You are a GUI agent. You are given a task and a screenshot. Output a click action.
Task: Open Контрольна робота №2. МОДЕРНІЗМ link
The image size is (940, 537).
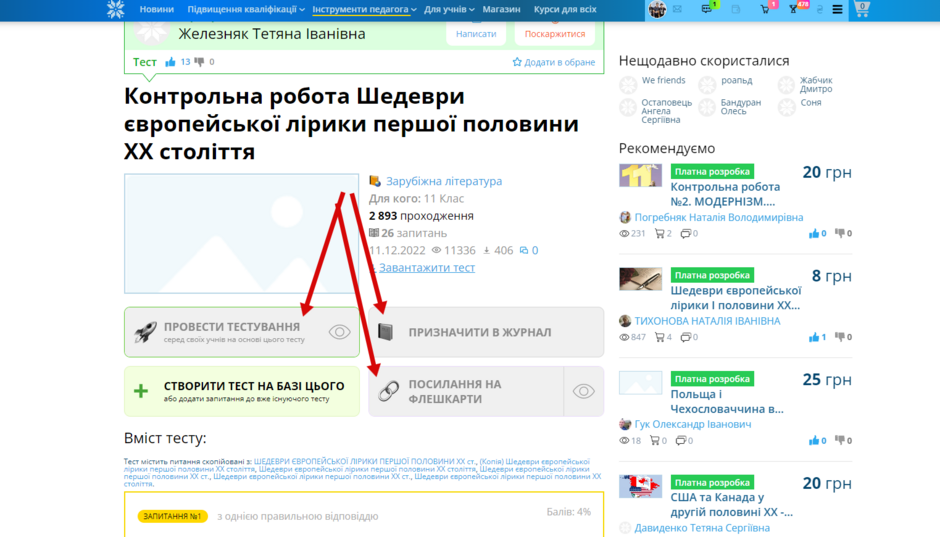click(725, 194)
